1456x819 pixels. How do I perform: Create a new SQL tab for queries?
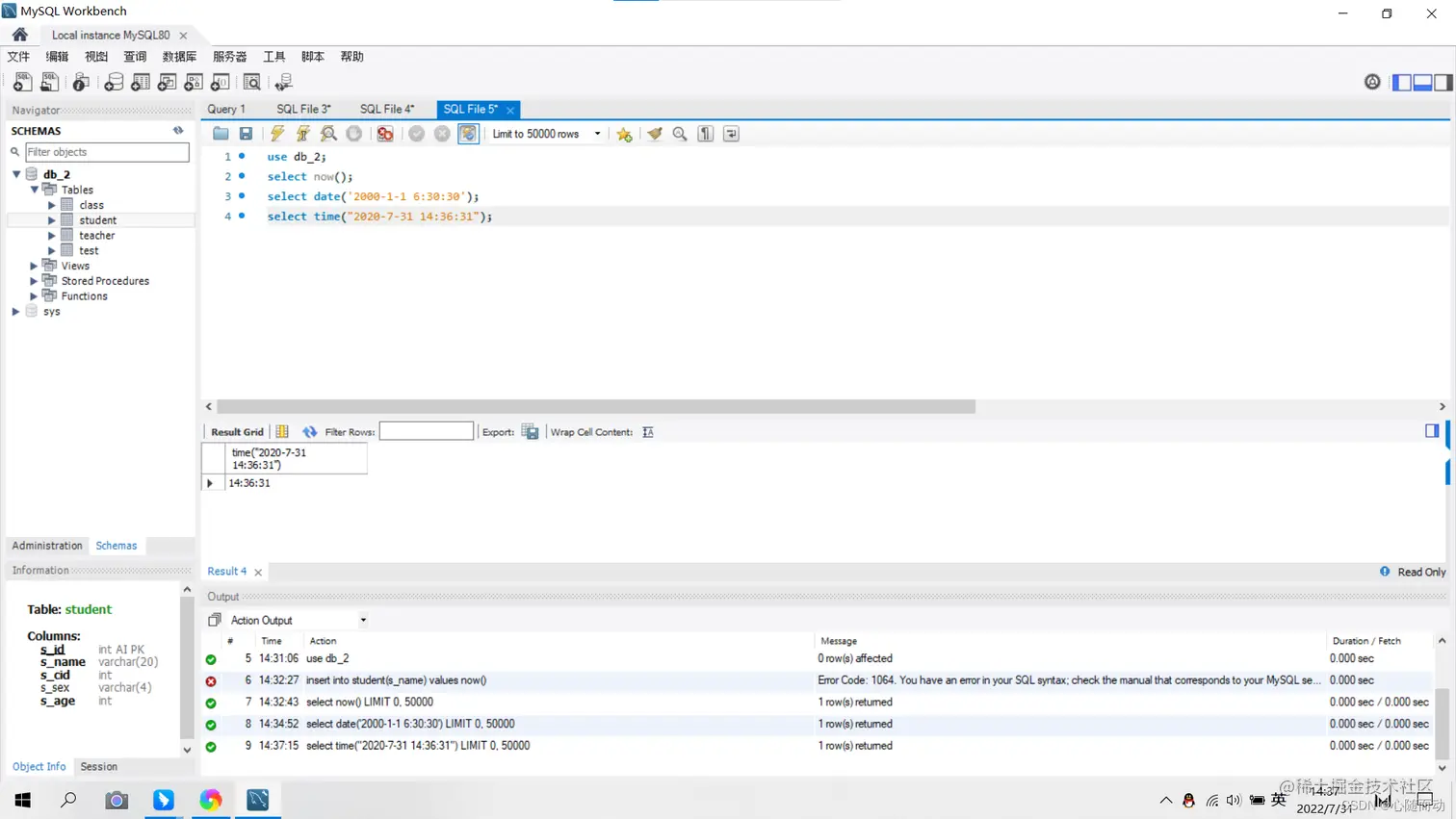click(22, 83)
